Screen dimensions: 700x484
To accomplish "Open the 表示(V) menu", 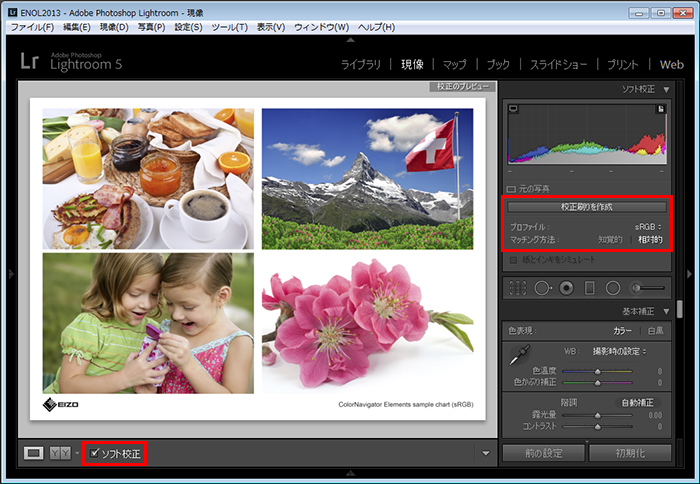I will pos(271,27).
